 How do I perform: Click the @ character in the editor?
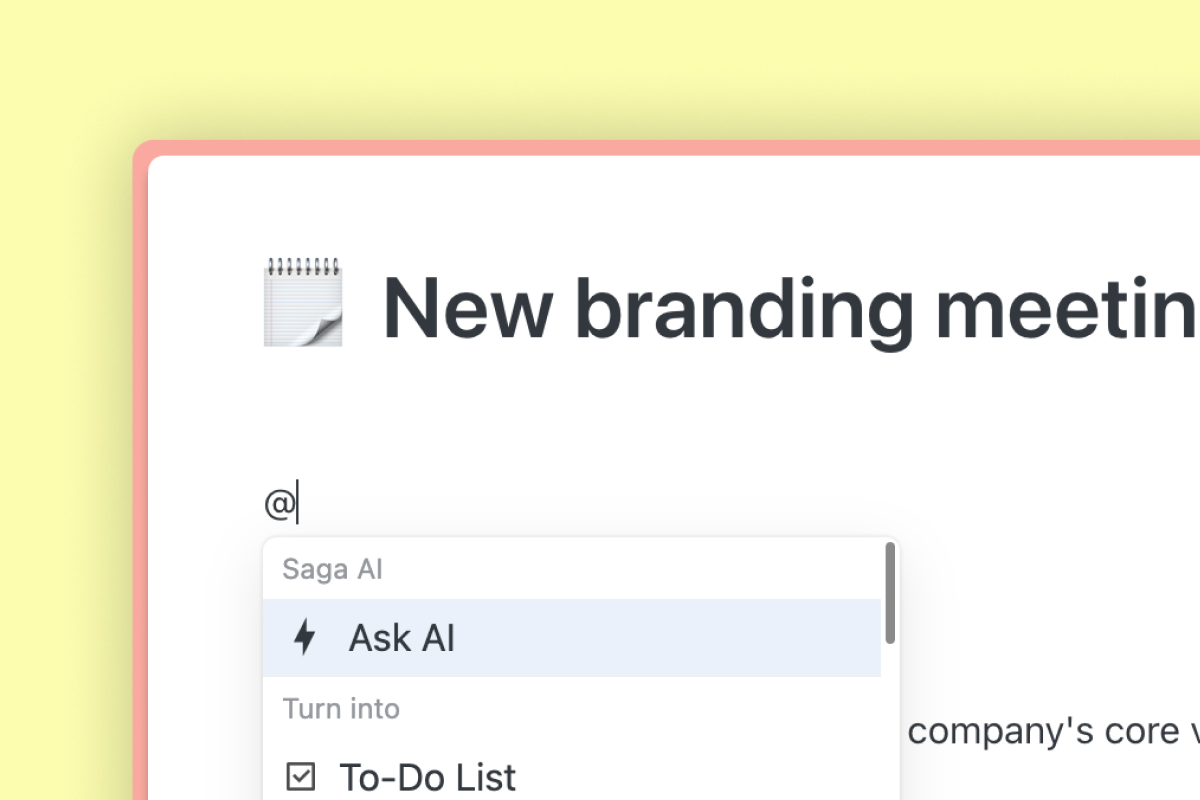point(279,504)
